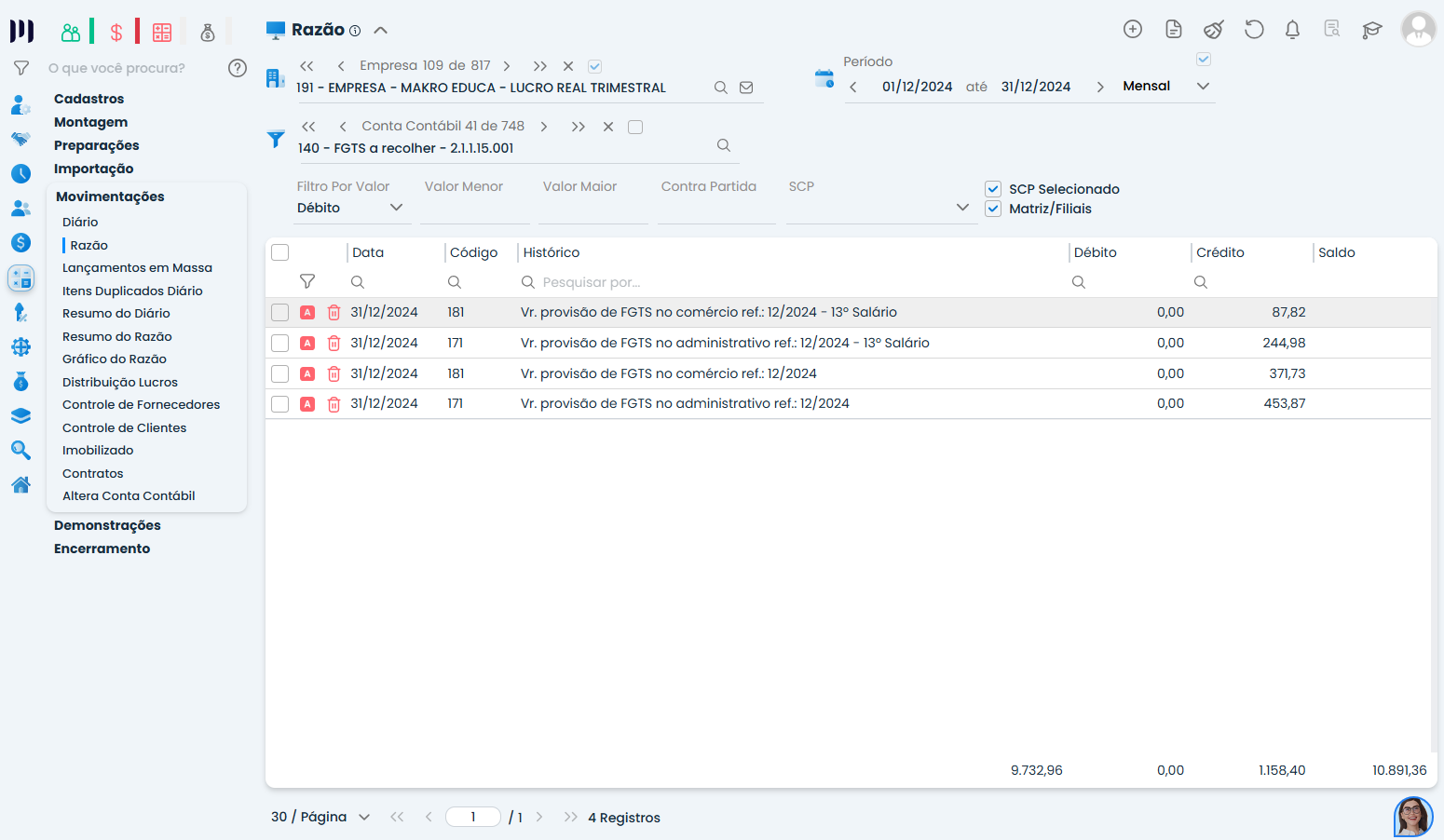This screenshot has width=1444, height=840.
Task: Click the envelope icon beside company name
Action: pyautogui.click(x=746, y=88)
